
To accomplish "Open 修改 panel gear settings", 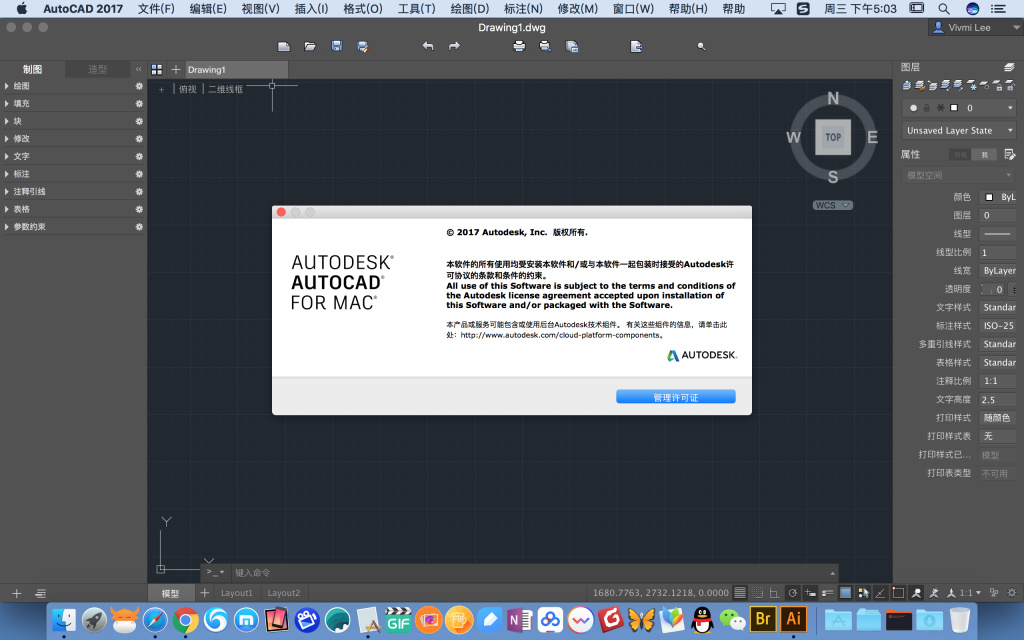I will point(139,138).
